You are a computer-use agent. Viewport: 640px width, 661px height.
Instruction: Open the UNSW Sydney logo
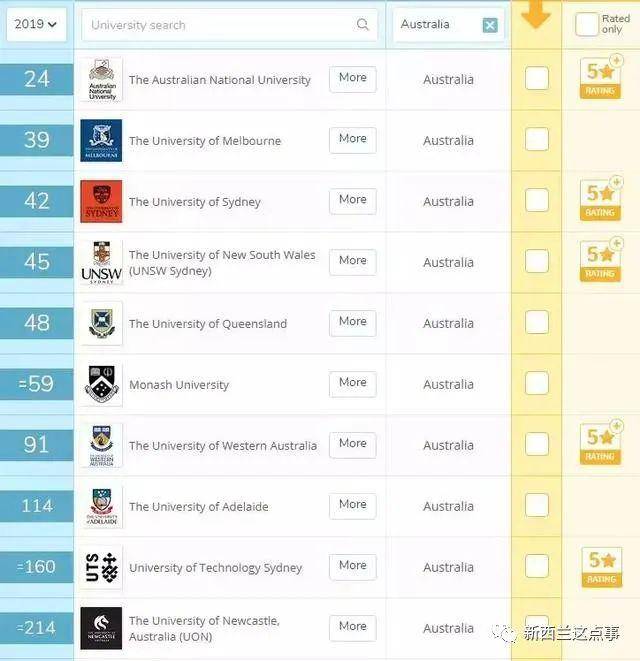click(101, 262)
